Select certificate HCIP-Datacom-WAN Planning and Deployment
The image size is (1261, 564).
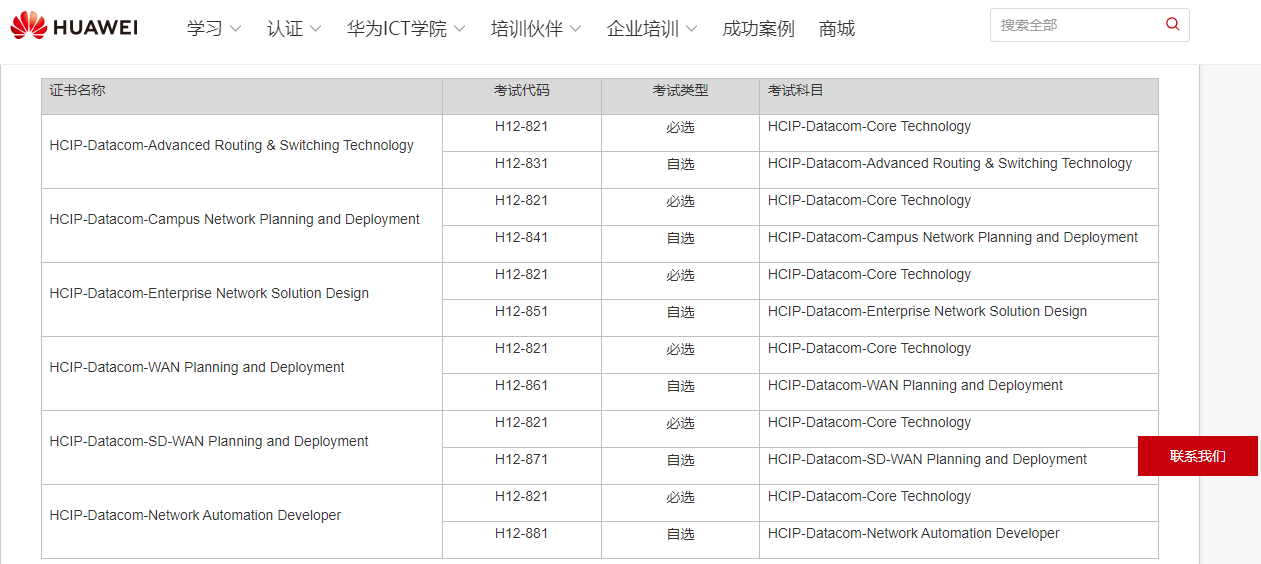197,367
